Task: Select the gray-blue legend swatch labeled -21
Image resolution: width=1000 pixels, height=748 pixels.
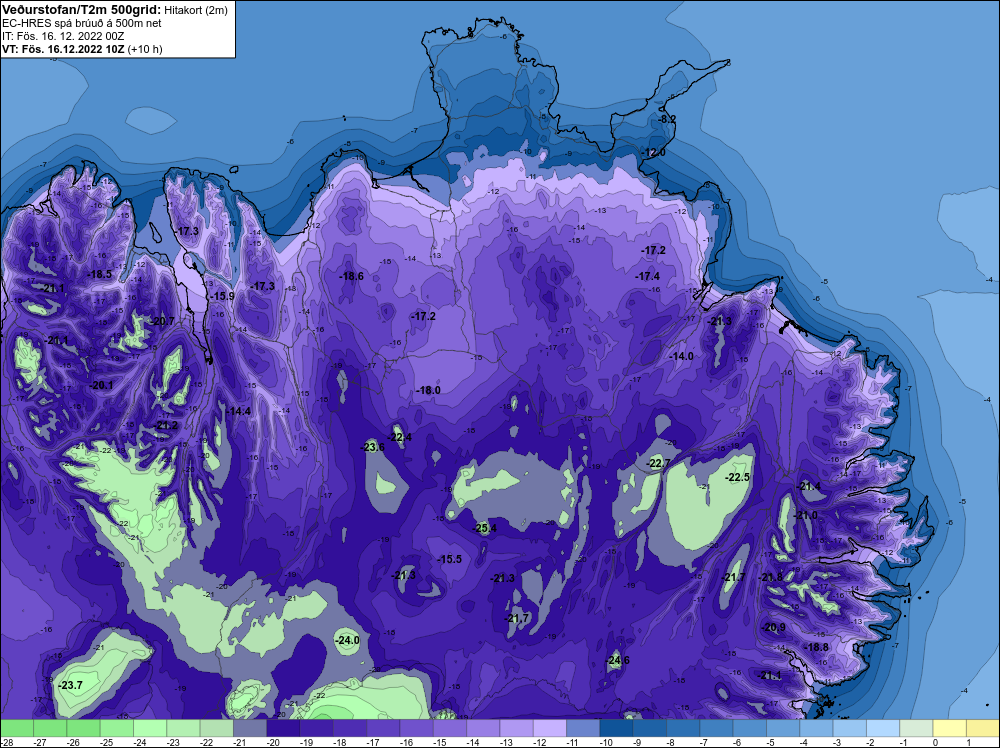Action: tap(250, 728)
